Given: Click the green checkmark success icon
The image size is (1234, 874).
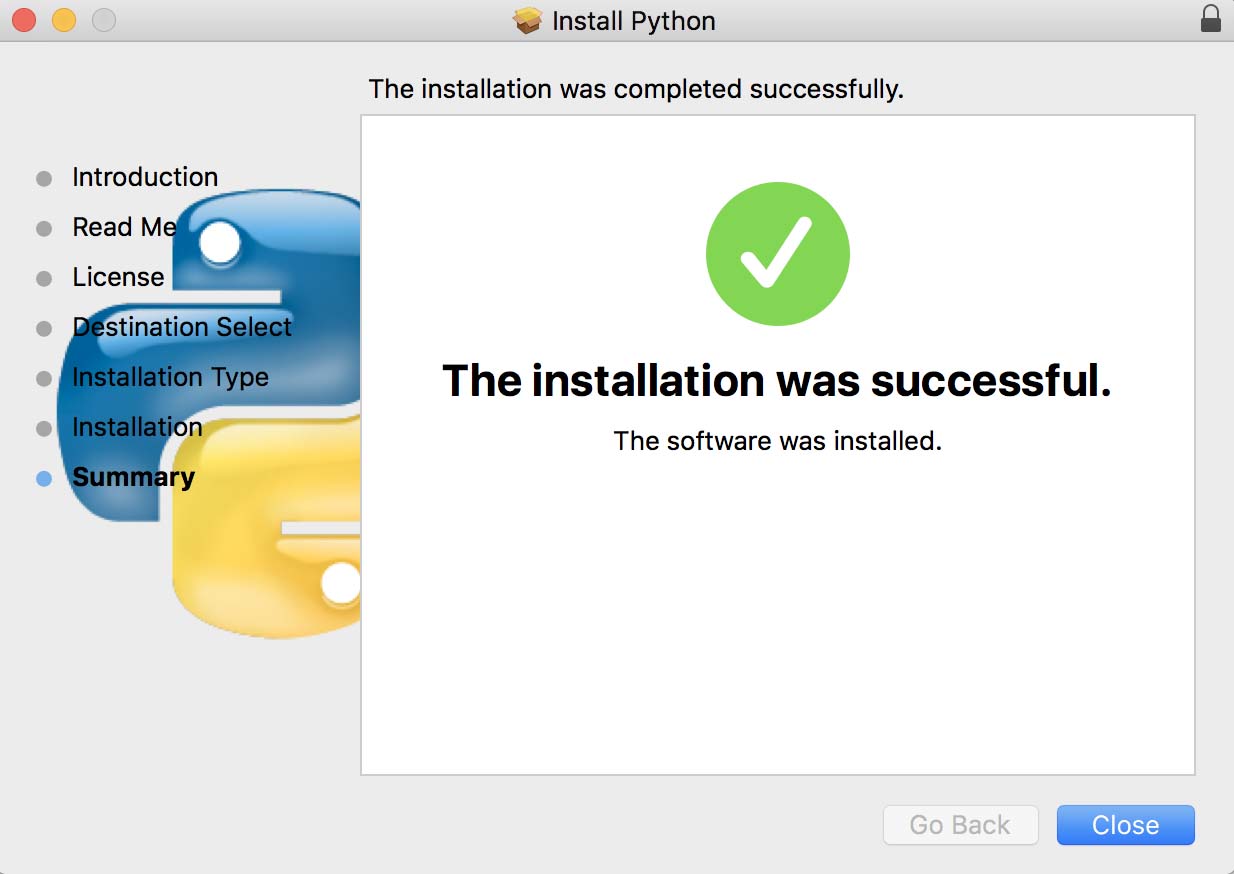Looking at the screenshot, I should point(777,254).
